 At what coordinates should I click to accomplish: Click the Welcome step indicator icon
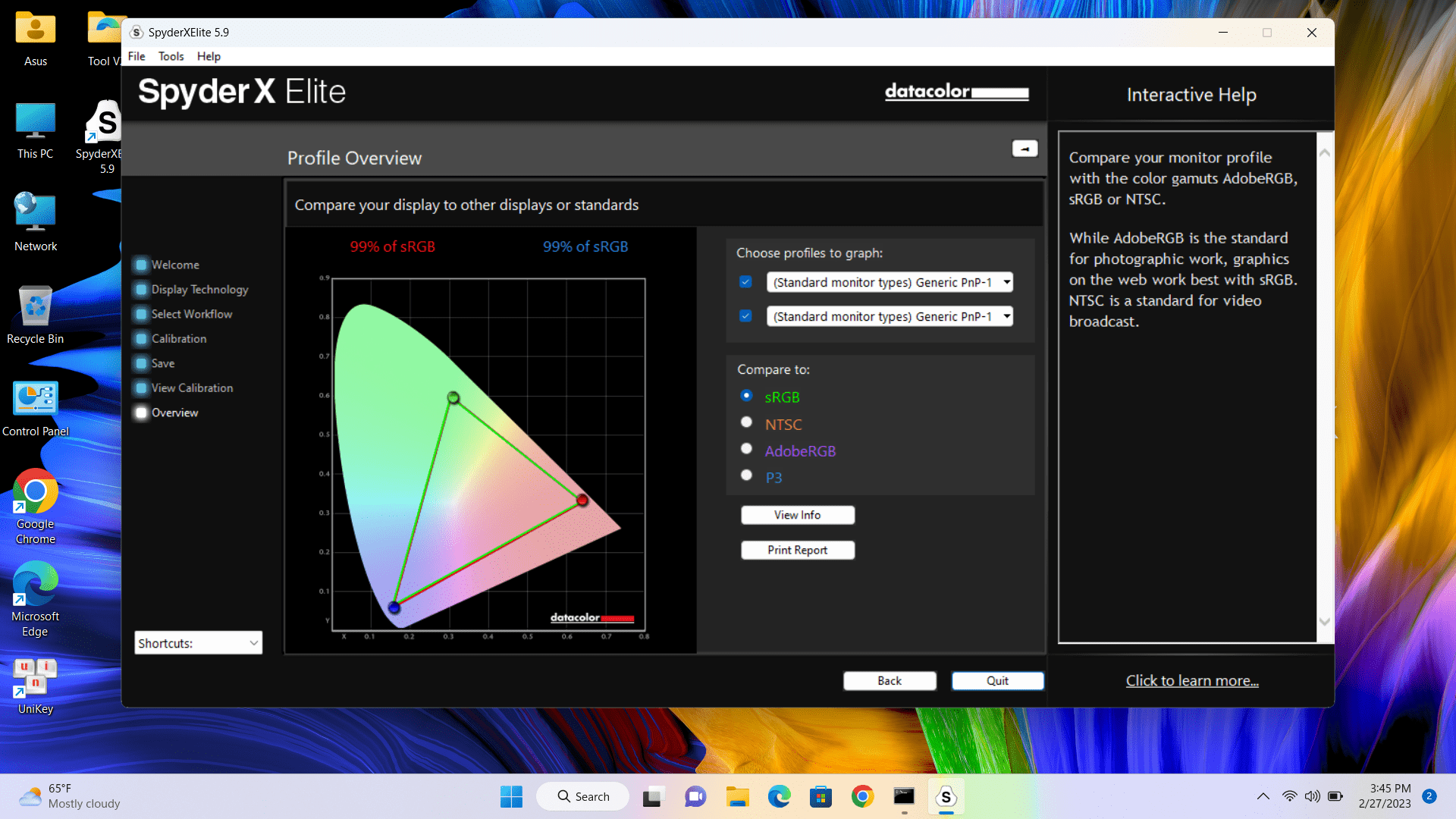click(141, 265)
